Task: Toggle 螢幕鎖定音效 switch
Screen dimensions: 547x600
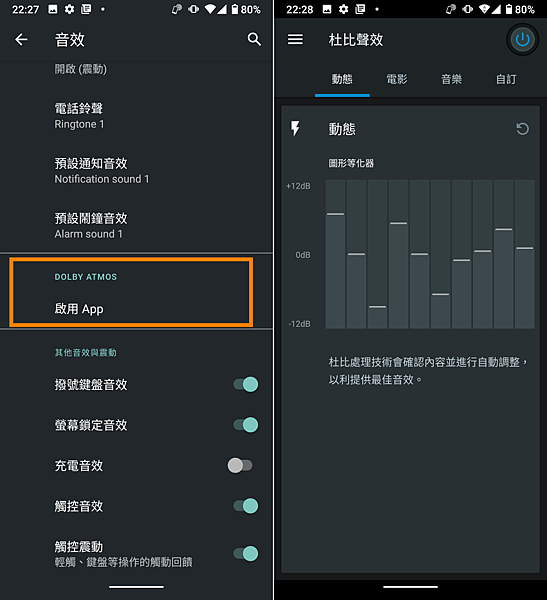Action: click(x=246, y=425)
